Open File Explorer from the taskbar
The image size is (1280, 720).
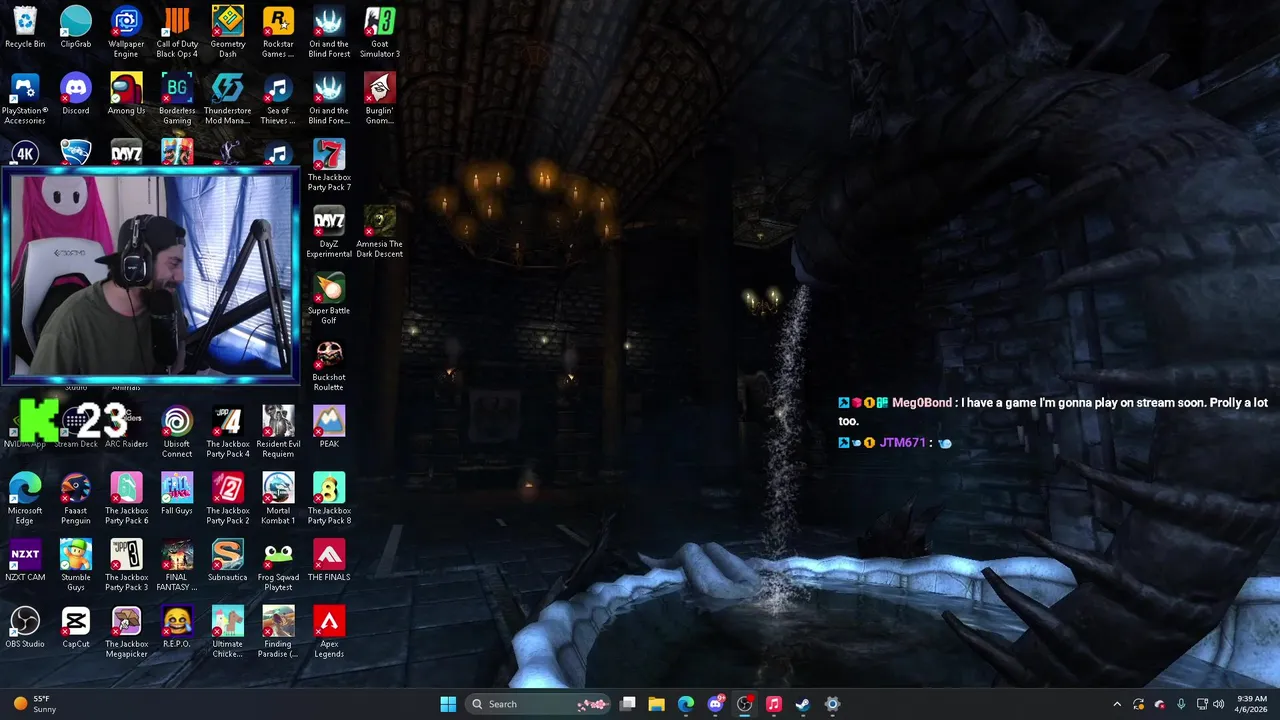click(x=657, y=704)
